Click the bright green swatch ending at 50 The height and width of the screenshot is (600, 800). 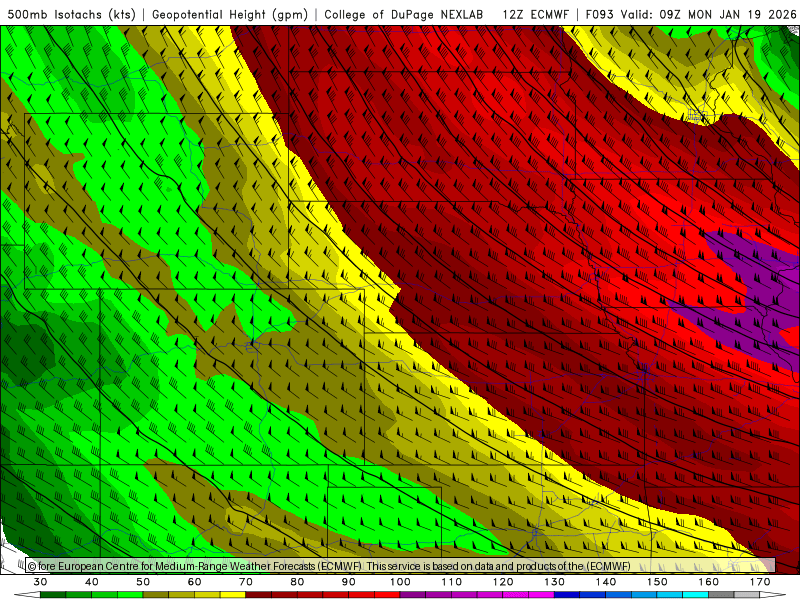click(130, 595)
